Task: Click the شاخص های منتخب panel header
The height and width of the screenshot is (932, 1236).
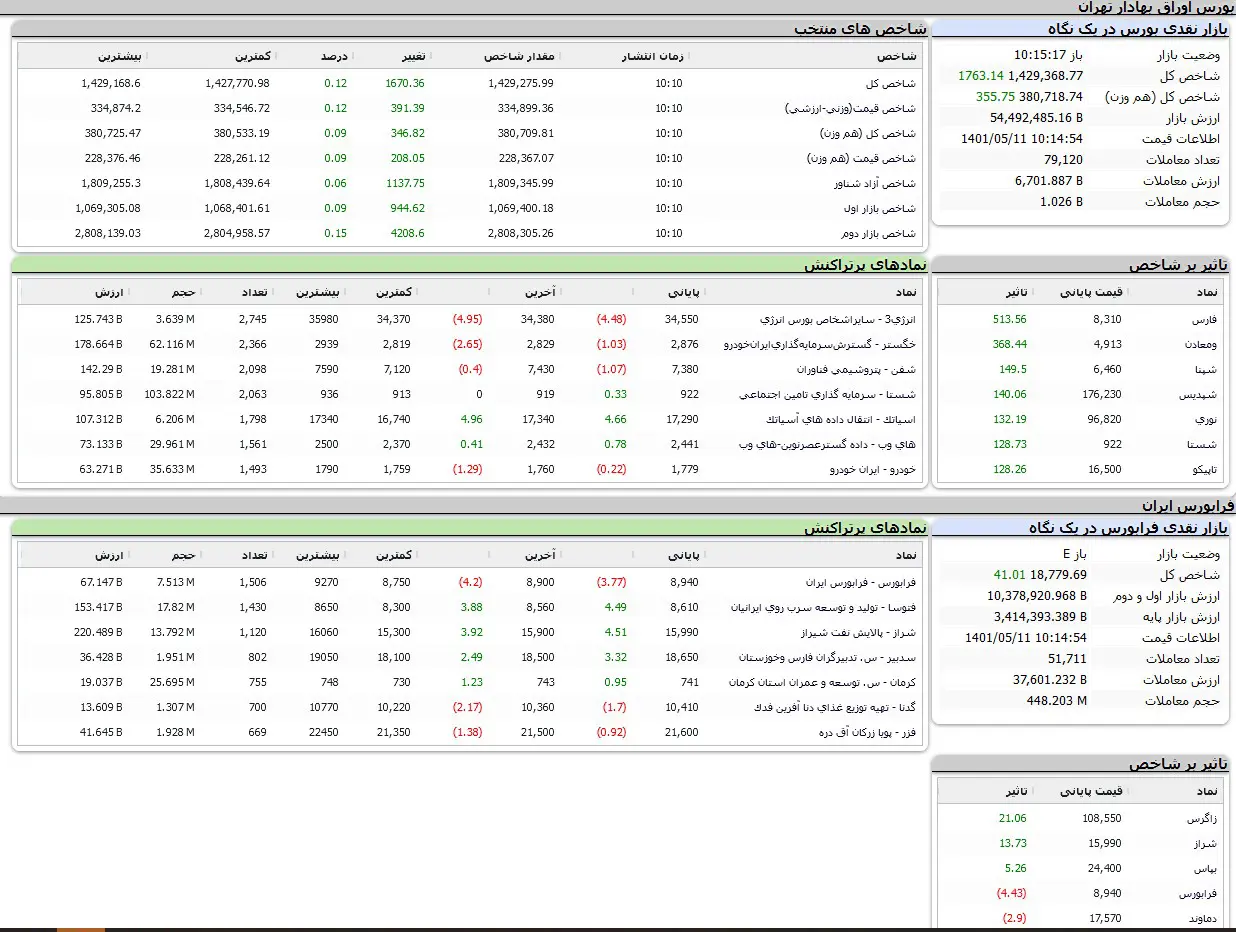Action: (x=860, y=29)
